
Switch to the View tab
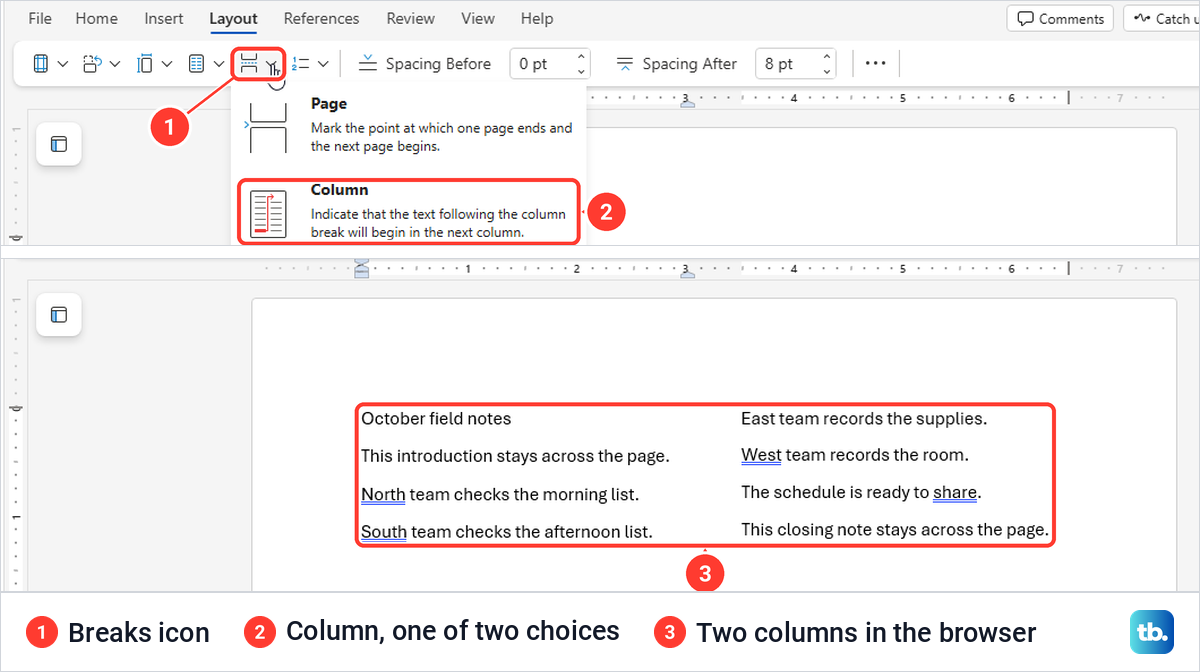click(x=478, y=18)
